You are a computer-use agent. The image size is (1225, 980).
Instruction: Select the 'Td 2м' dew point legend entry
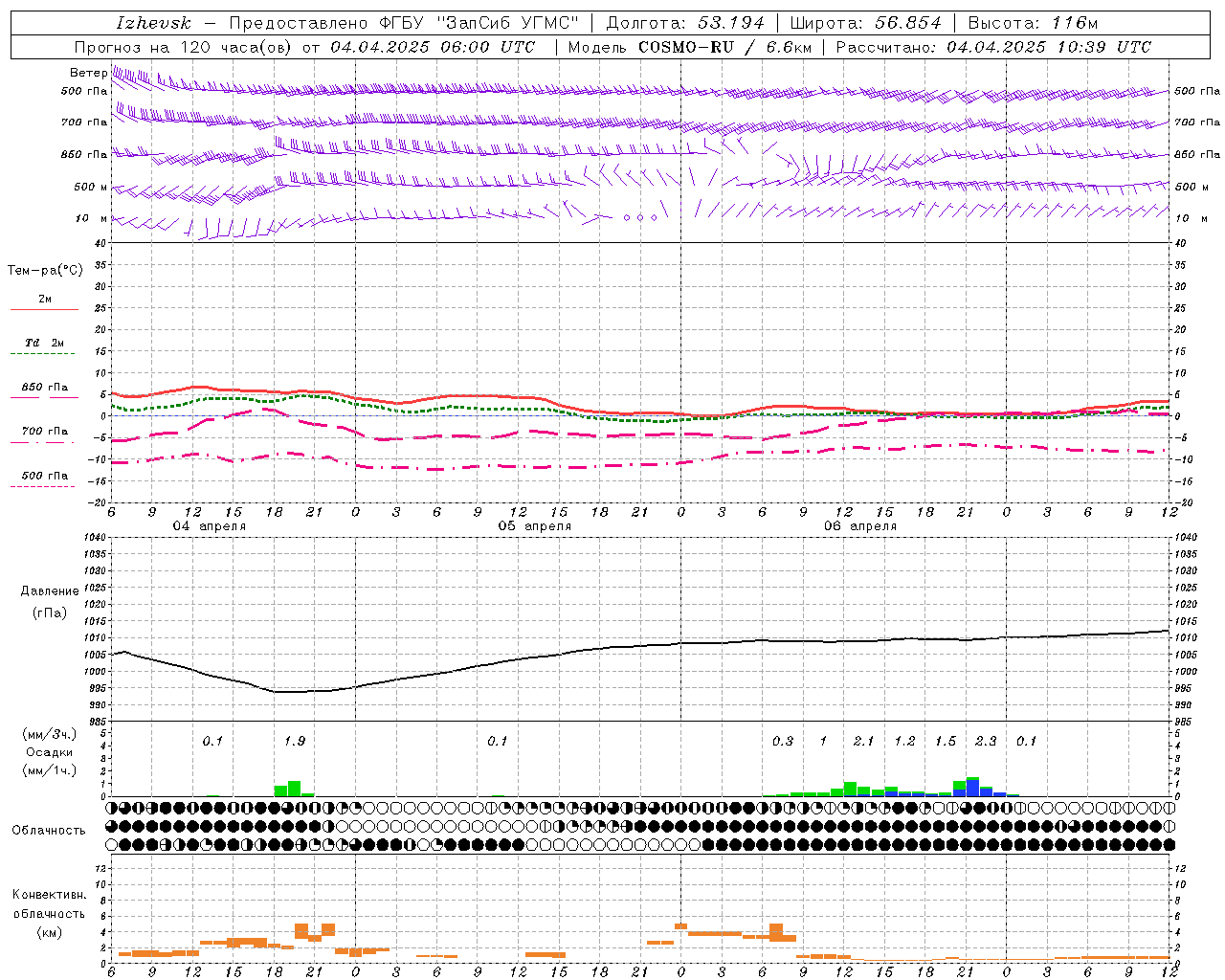[x=45, y=343]
